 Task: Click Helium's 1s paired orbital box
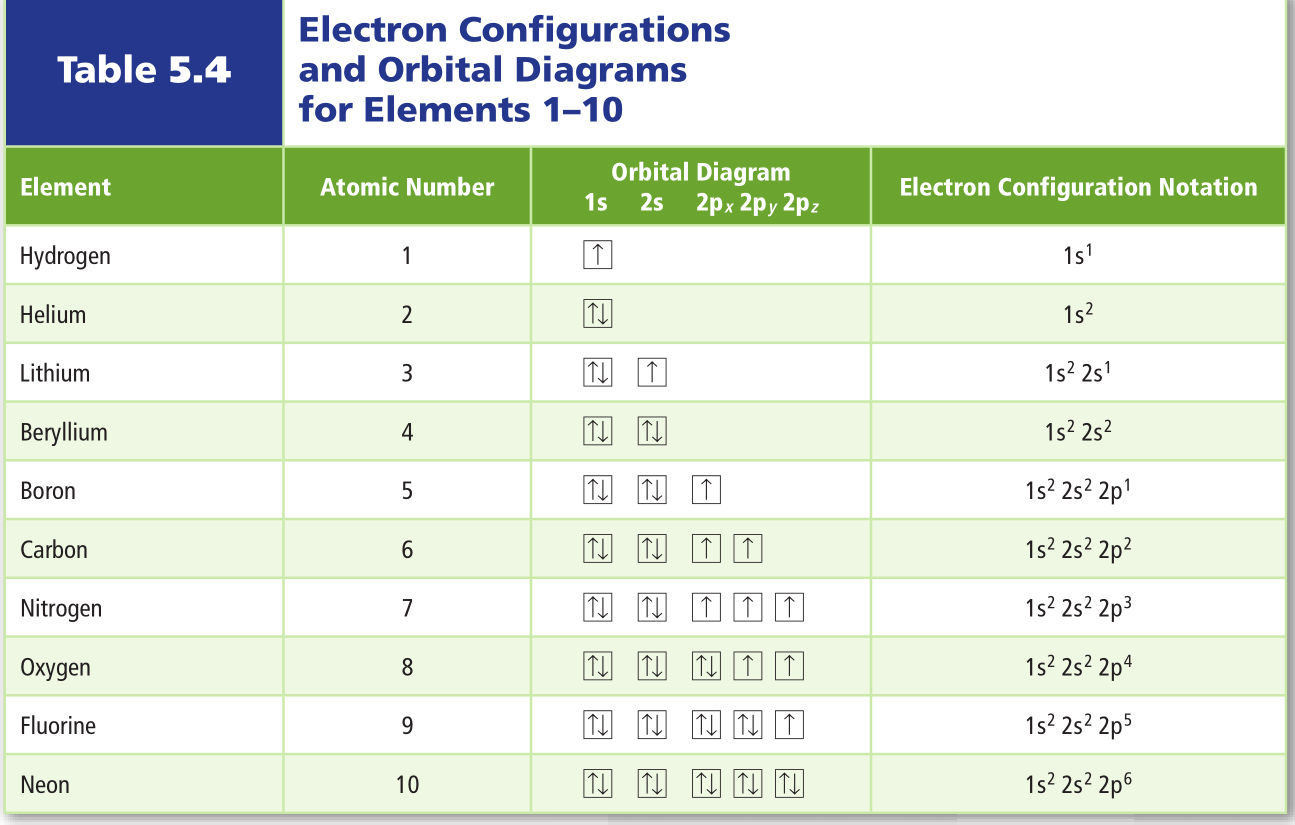pos(597,315)
